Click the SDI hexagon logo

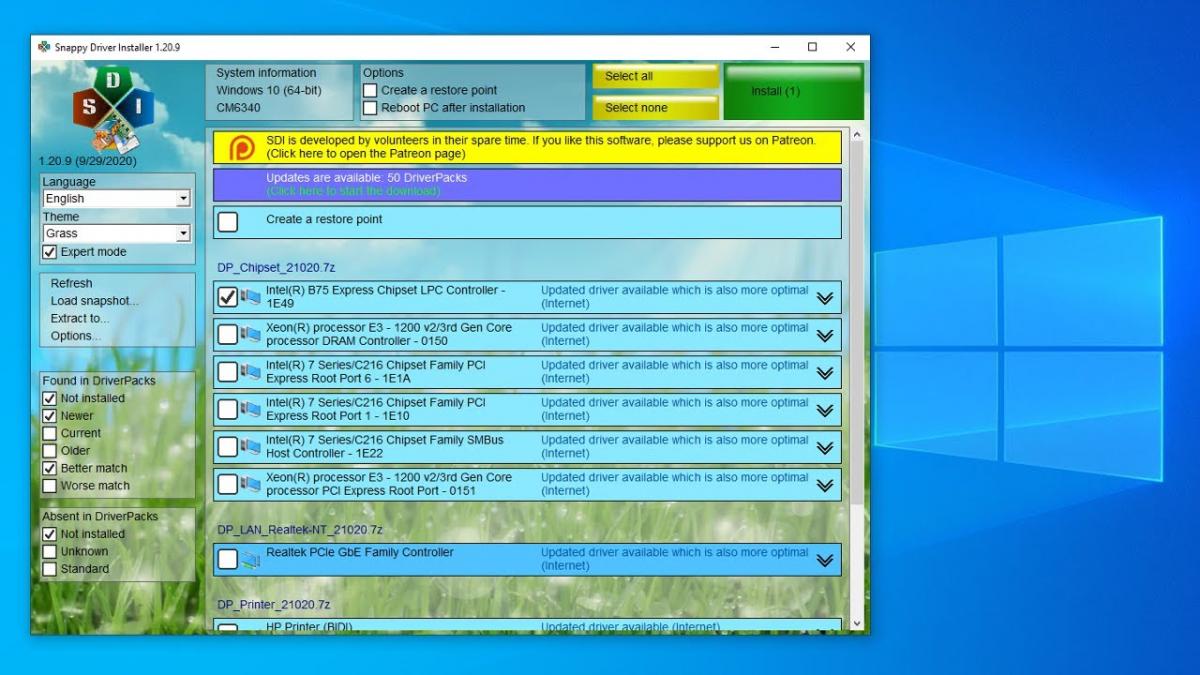click(113, 105)
